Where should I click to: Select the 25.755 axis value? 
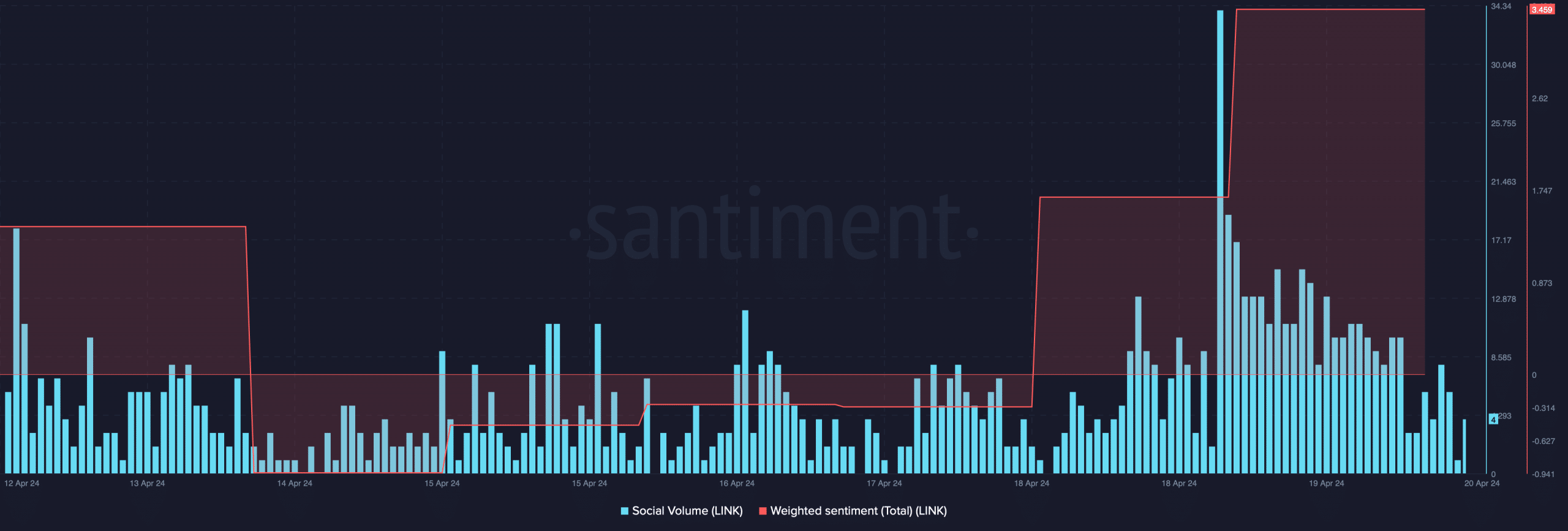pos(1503,124)
